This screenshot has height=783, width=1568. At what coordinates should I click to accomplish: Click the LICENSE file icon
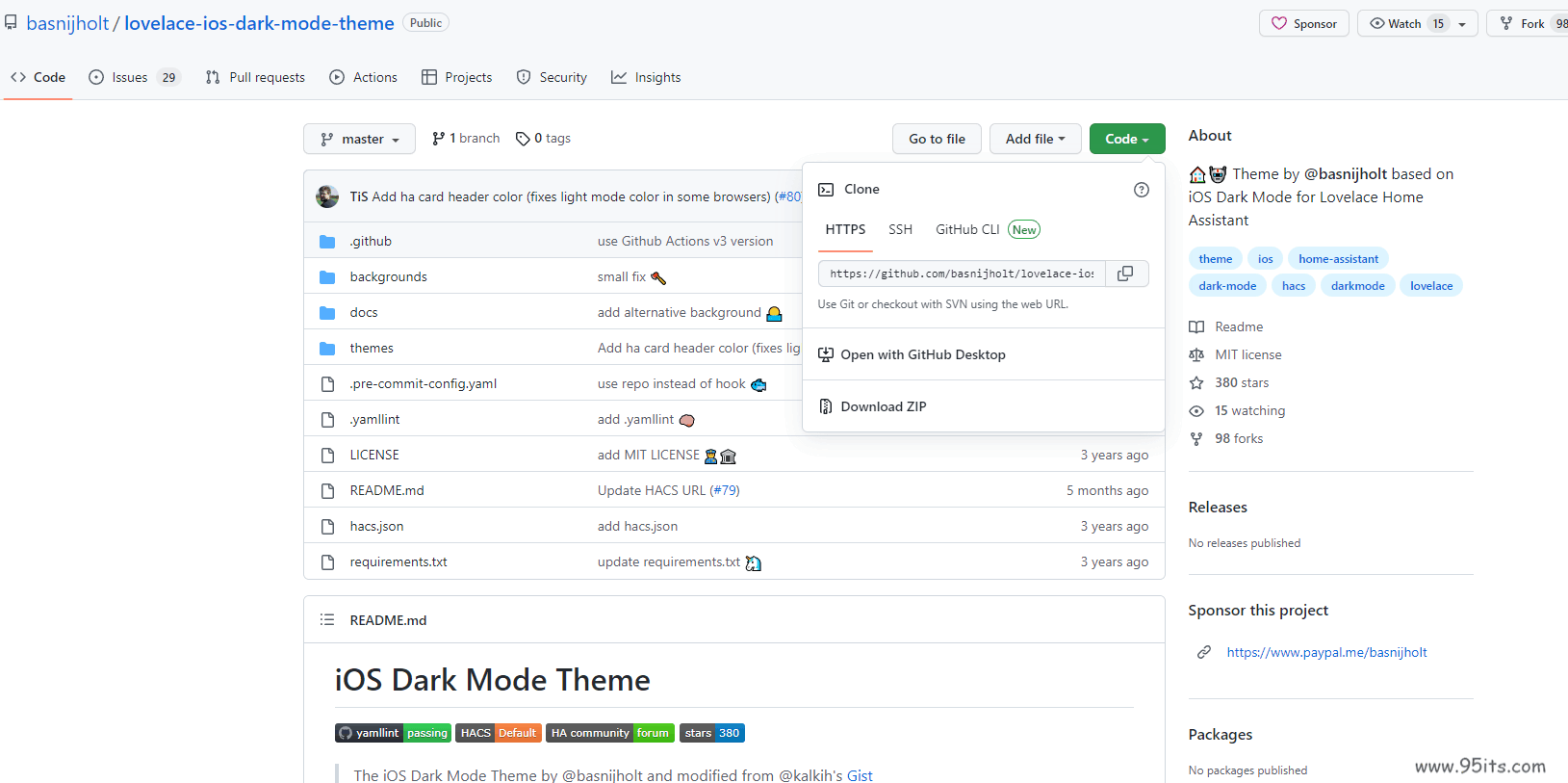click(x=327, y=456)
